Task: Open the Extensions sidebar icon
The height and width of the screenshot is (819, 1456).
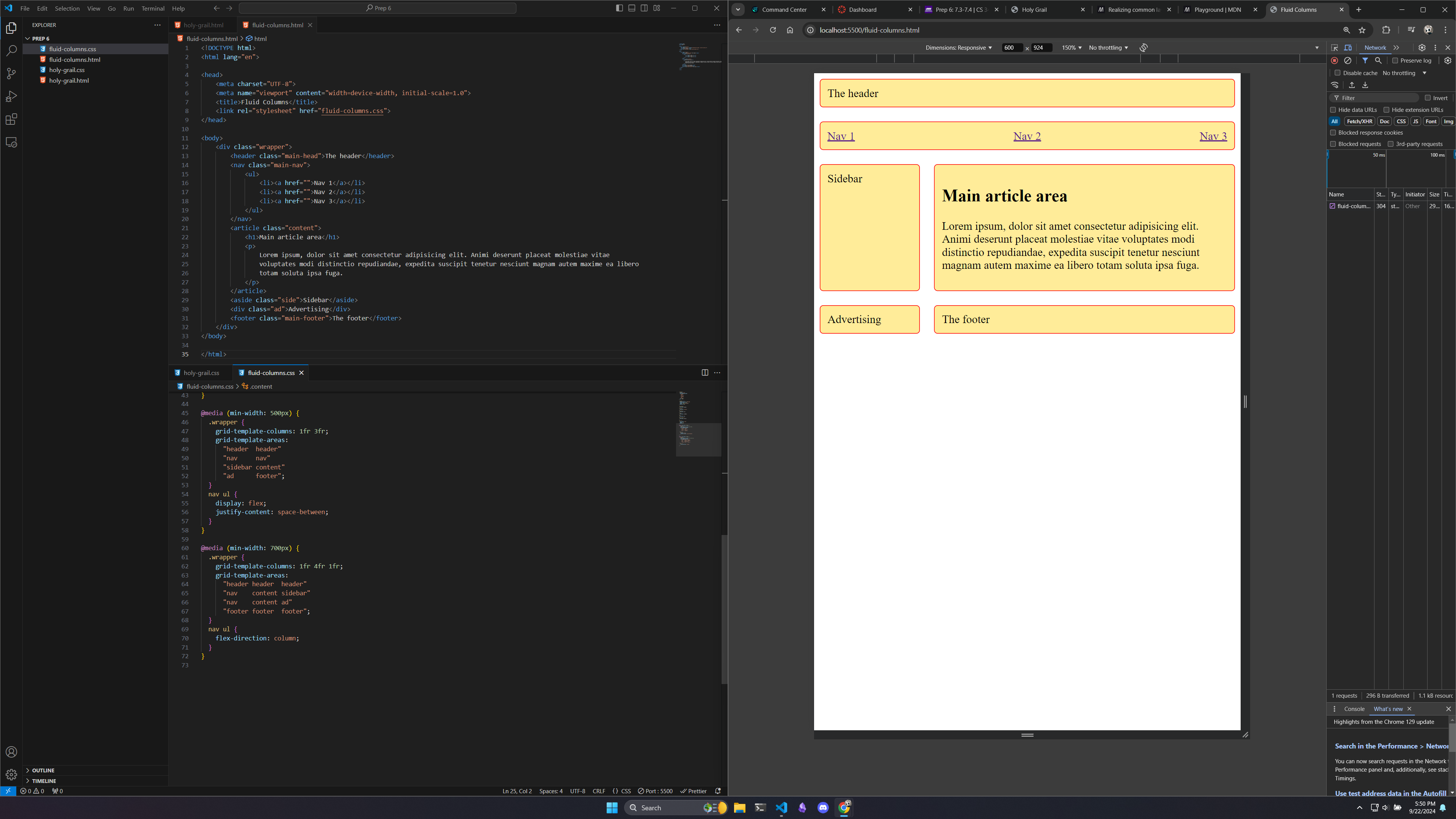Action: point(11,119)
